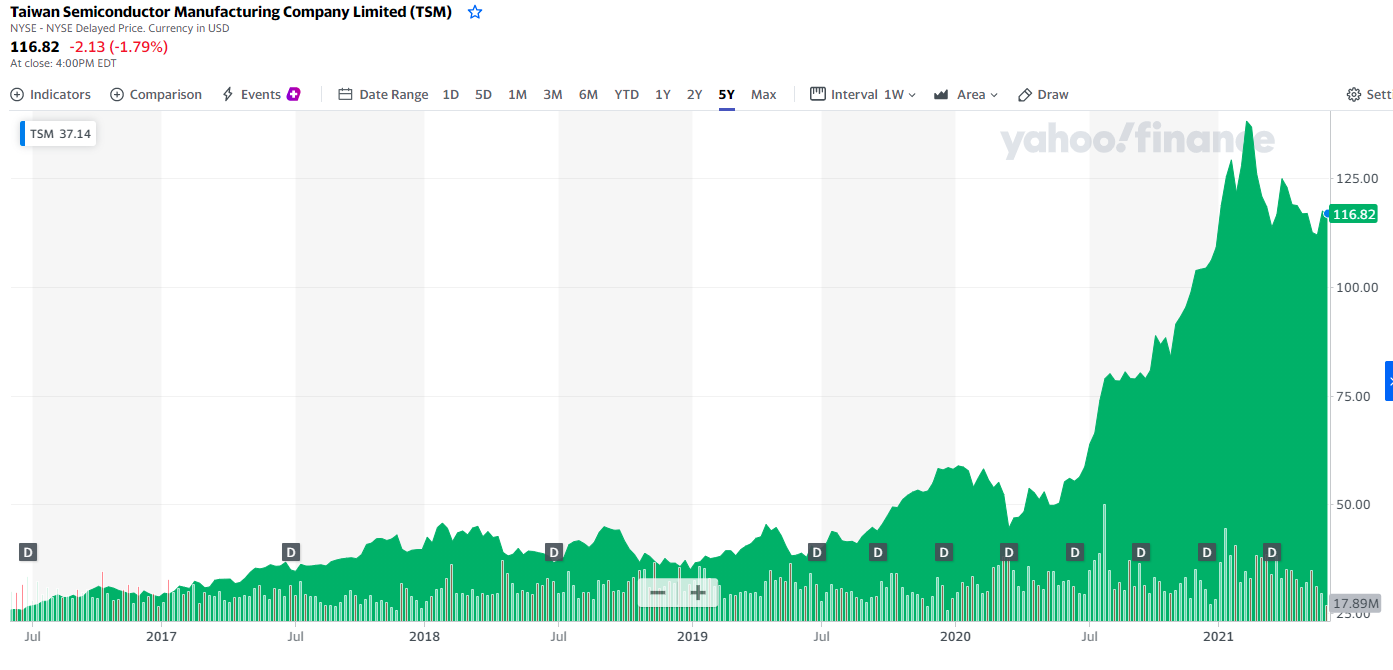Click the purple Events badge icon

294,94
